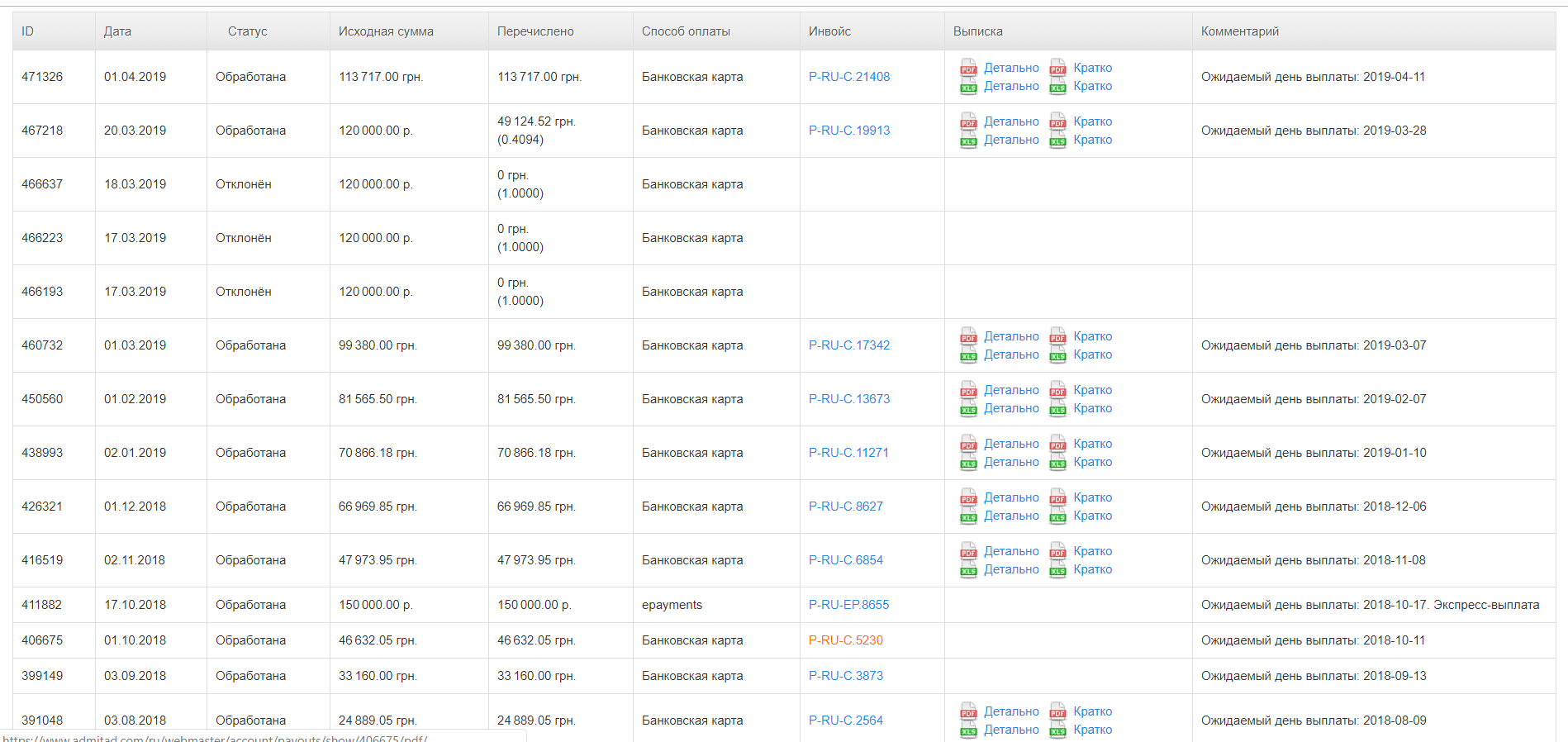Click detailed XLS icon for payout 416519
The width and height of the screenshot is (1568, 742).
[968, 570]
